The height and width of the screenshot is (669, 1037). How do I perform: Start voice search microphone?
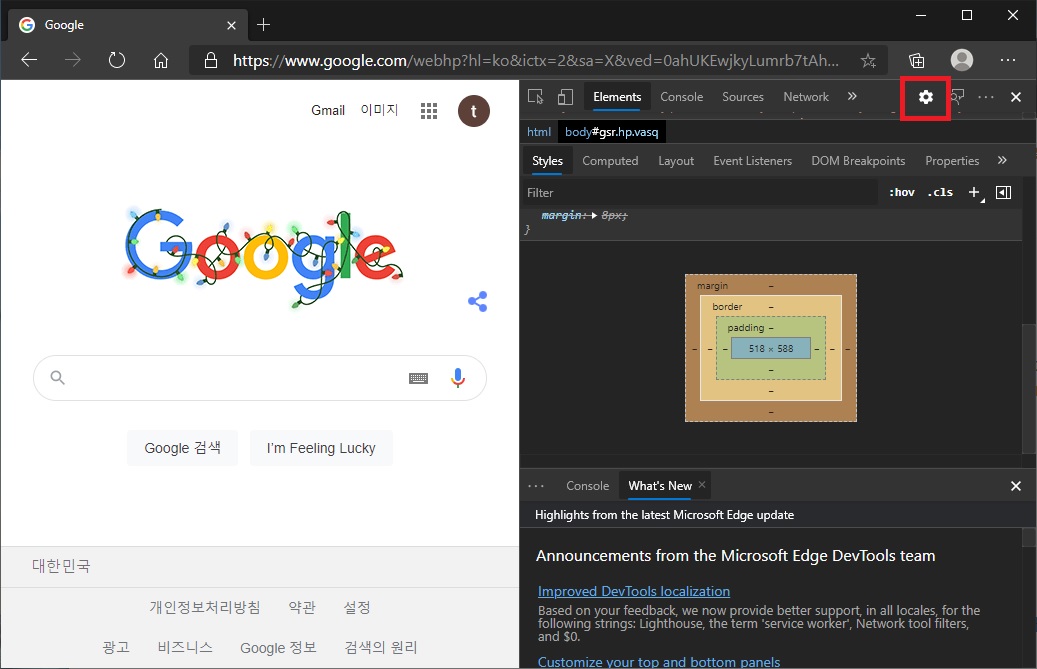(457, 378)
